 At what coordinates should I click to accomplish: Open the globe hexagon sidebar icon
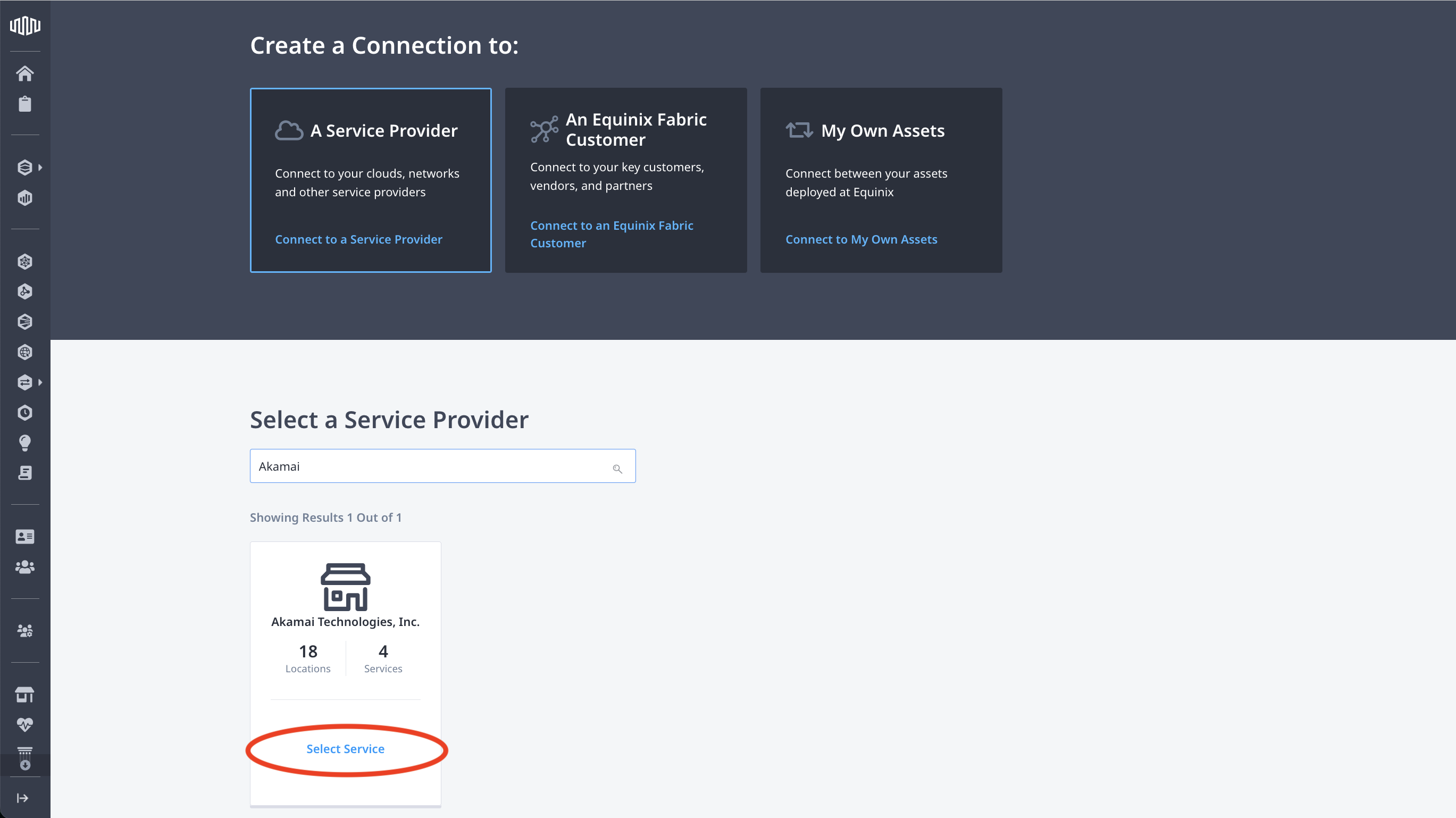[25, 352]
